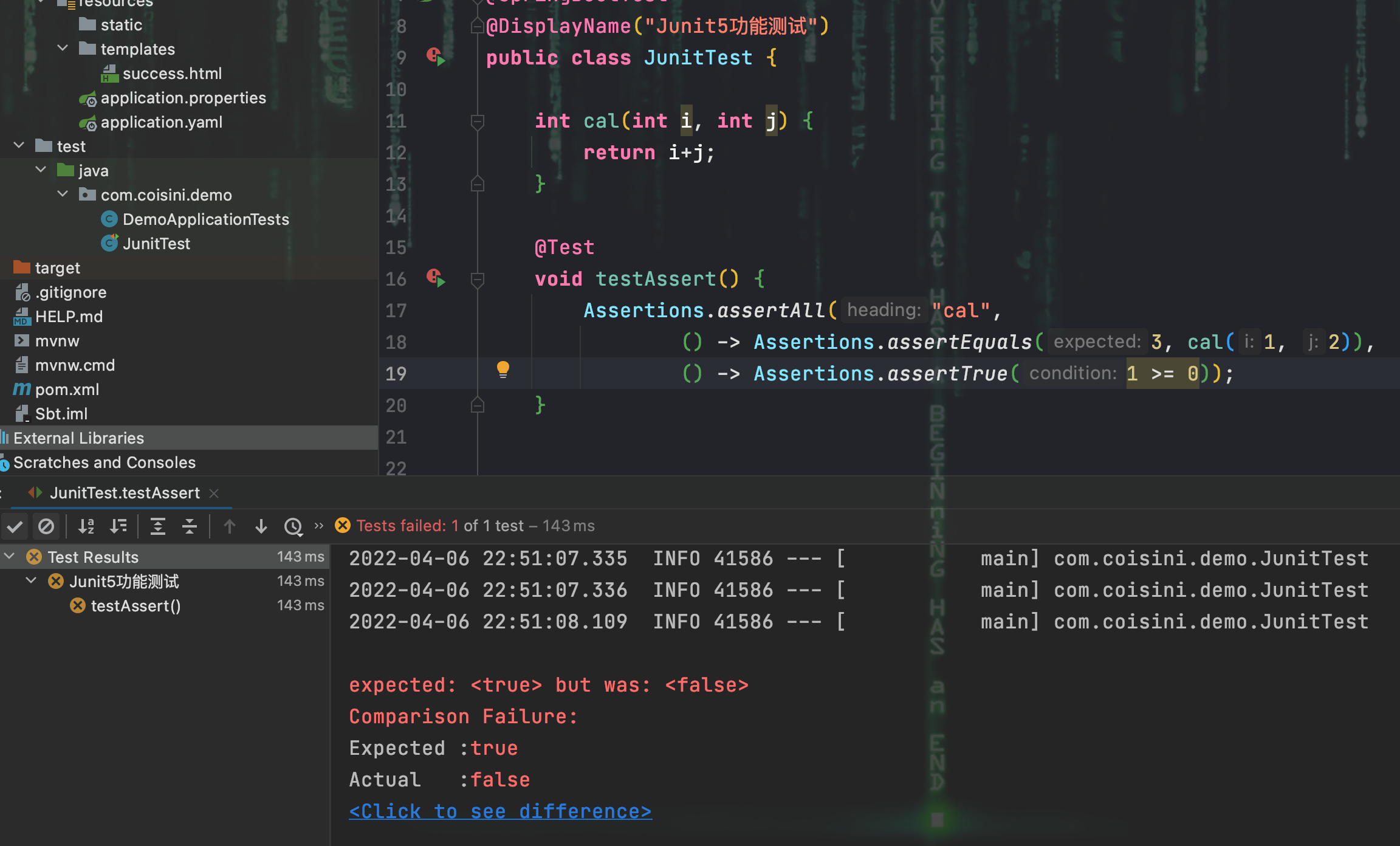
Task: Fold the testAssert method at line 16
Action: coord(478,280)
